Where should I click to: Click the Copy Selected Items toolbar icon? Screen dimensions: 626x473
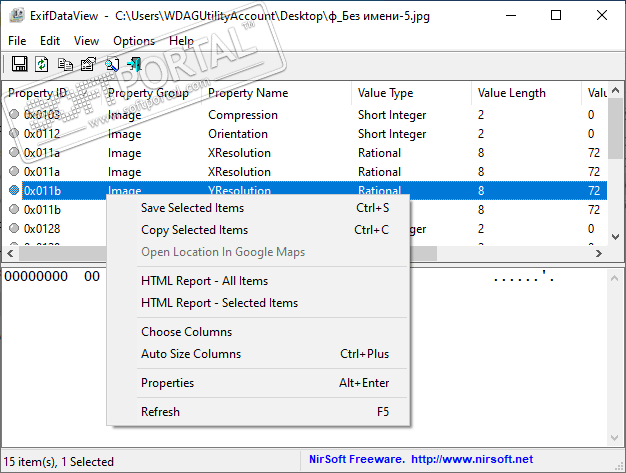(x=65, y=64)
